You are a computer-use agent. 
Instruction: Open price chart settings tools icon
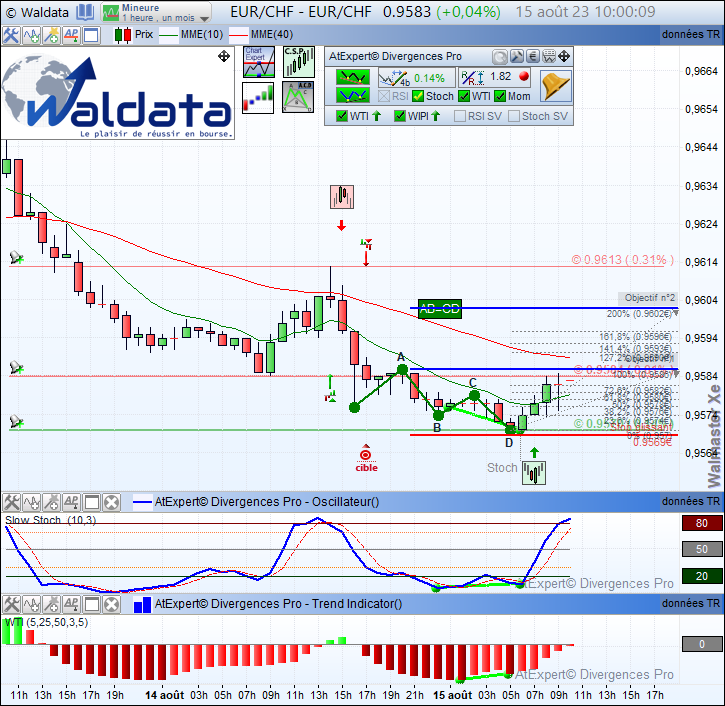11,35
